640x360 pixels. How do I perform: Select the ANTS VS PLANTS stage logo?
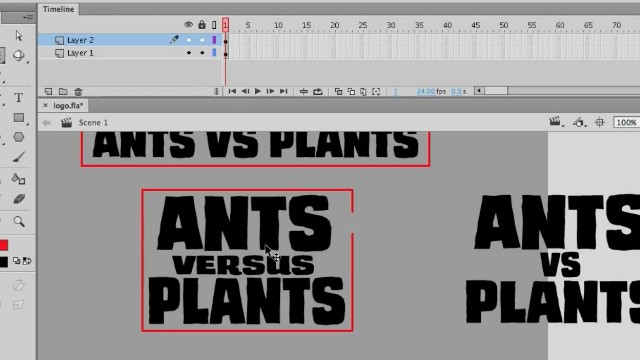coord(553,259)
